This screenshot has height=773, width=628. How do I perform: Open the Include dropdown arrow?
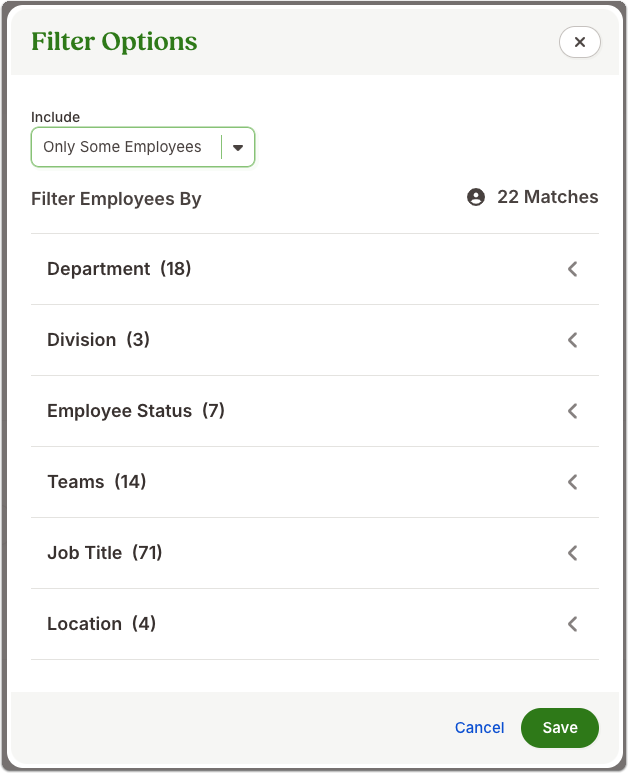point(238,147)
